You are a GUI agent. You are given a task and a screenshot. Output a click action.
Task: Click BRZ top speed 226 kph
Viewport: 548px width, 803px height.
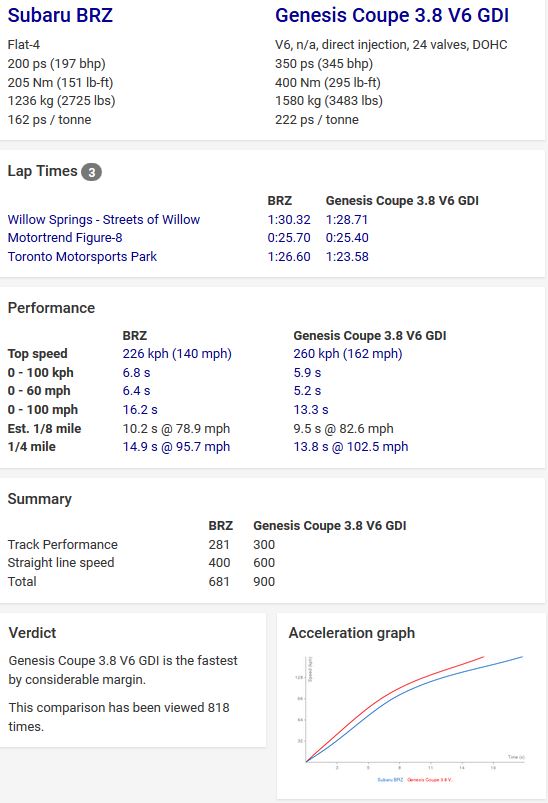(177, 354)
